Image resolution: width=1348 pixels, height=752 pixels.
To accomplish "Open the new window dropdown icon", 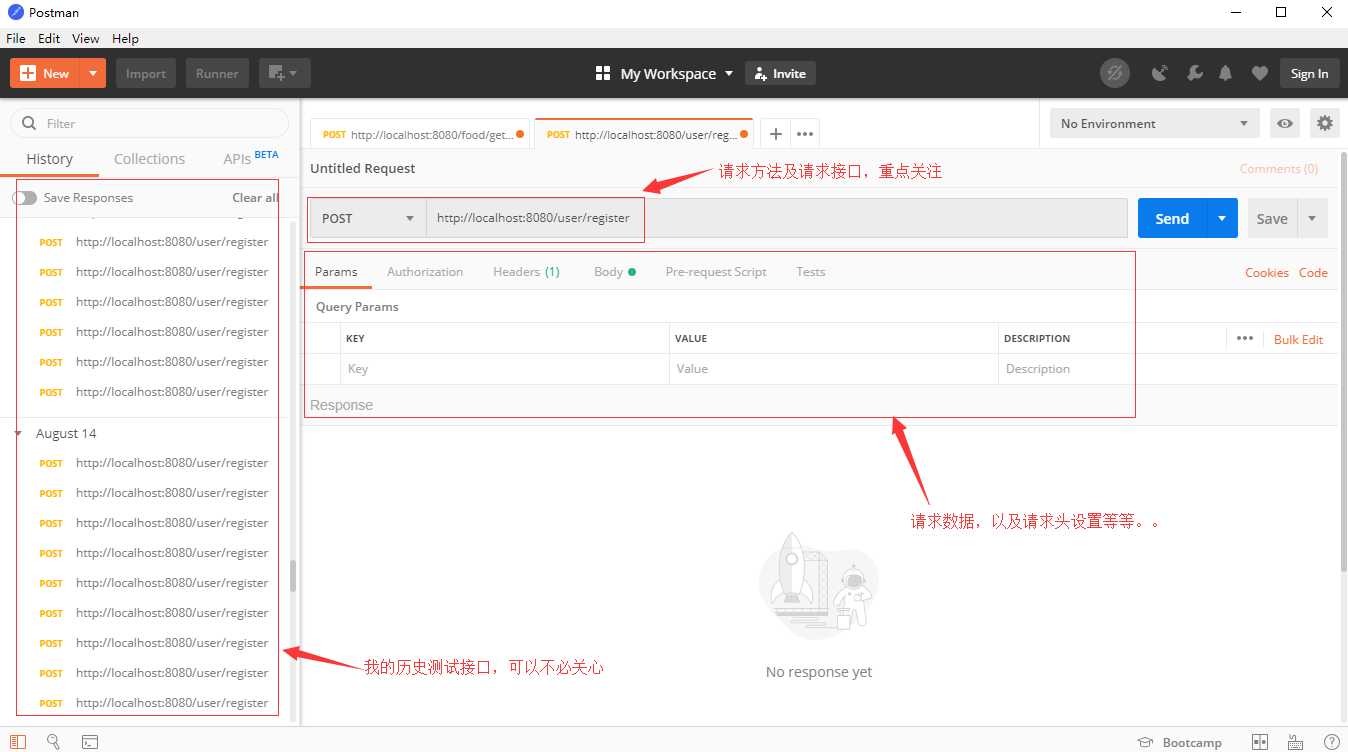I will (285, 73).
